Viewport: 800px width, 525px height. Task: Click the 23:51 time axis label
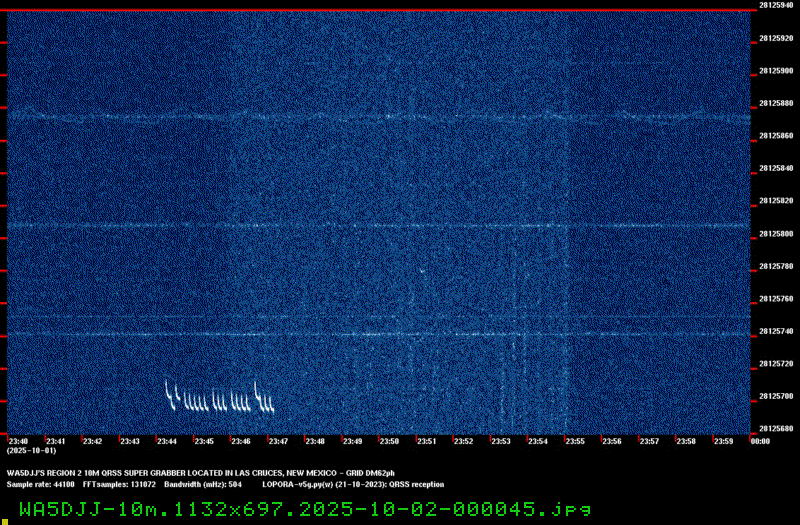point(427,441)
